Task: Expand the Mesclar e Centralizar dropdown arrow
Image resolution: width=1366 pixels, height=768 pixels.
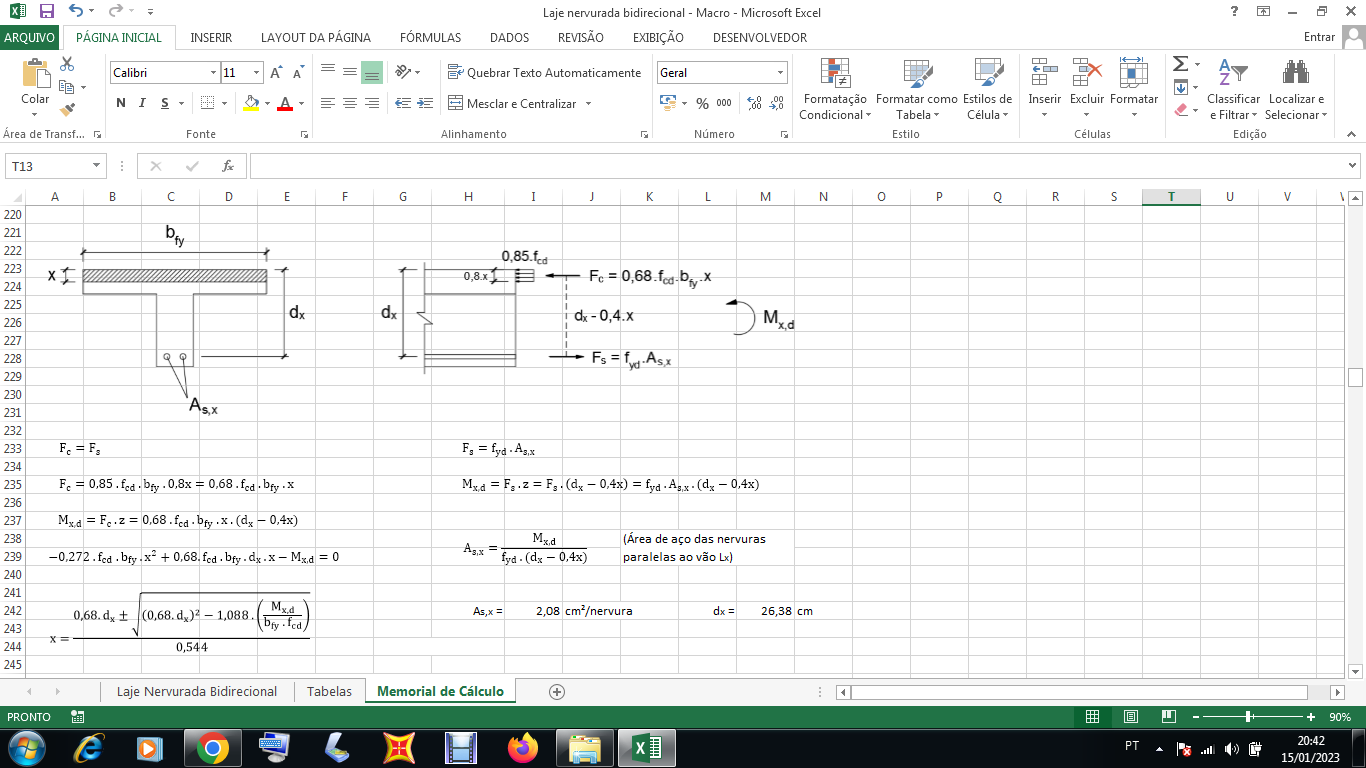Action: pyautogui.click(x=588, y=103)
